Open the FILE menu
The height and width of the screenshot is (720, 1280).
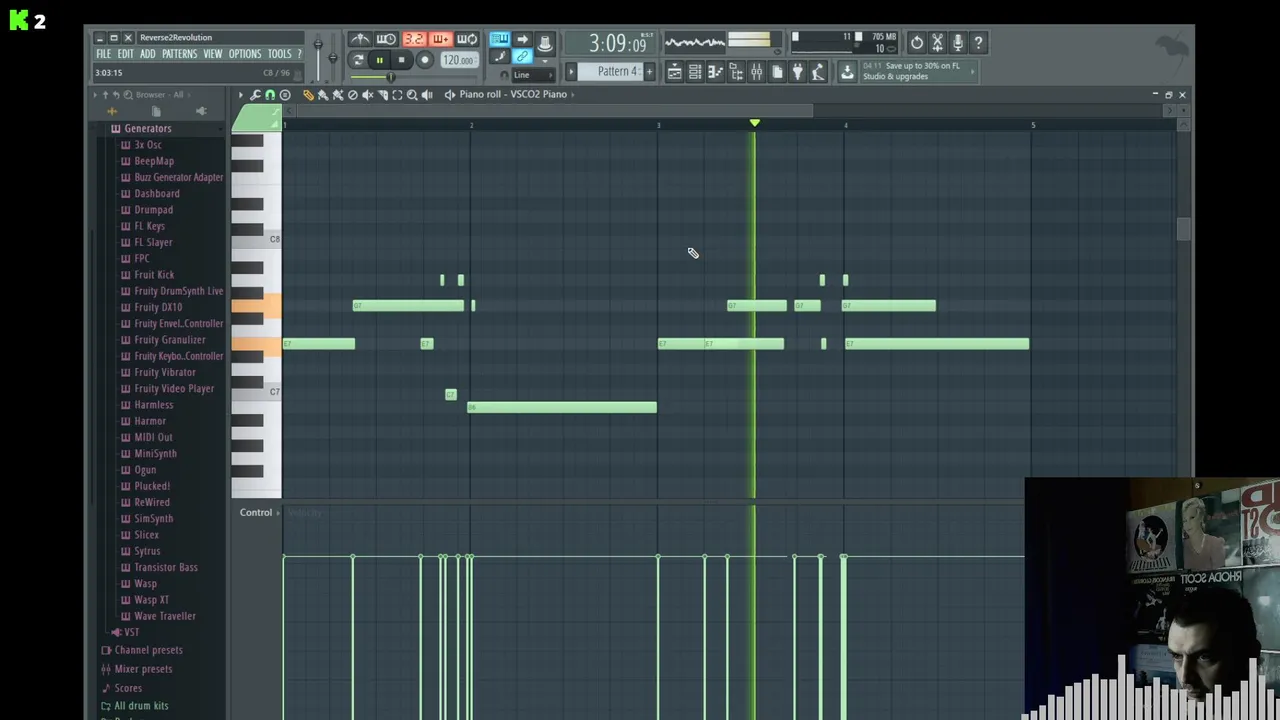click(103, 54)
